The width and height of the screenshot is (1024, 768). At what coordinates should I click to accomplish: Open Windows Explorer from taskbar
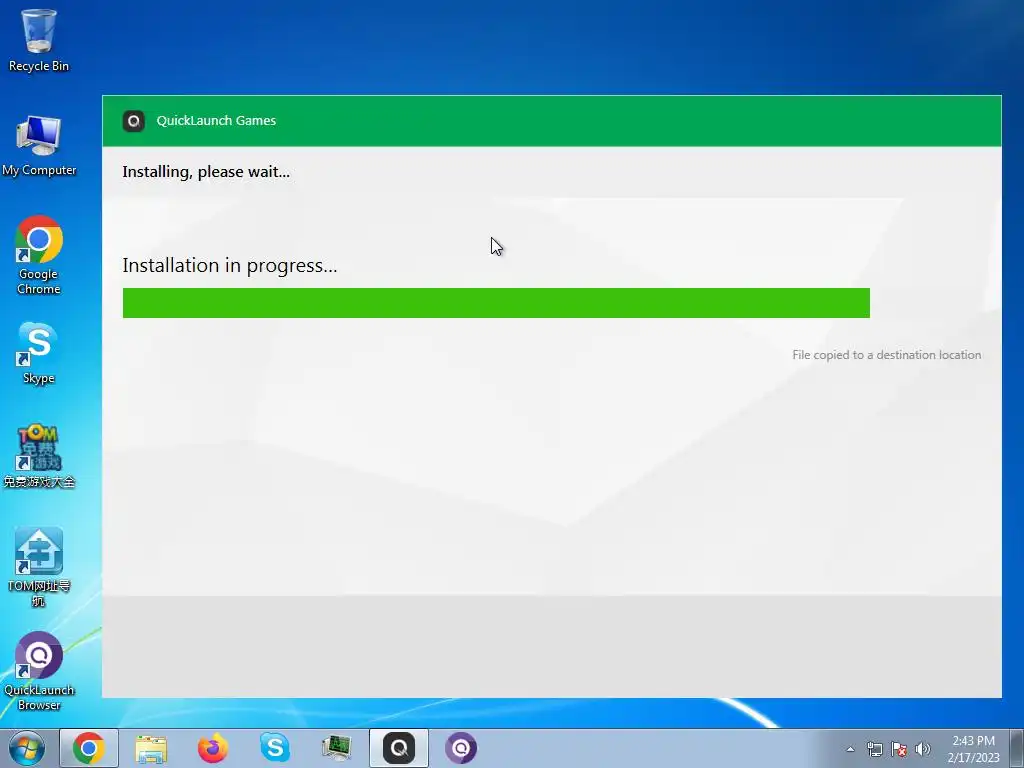click(151, 748)
